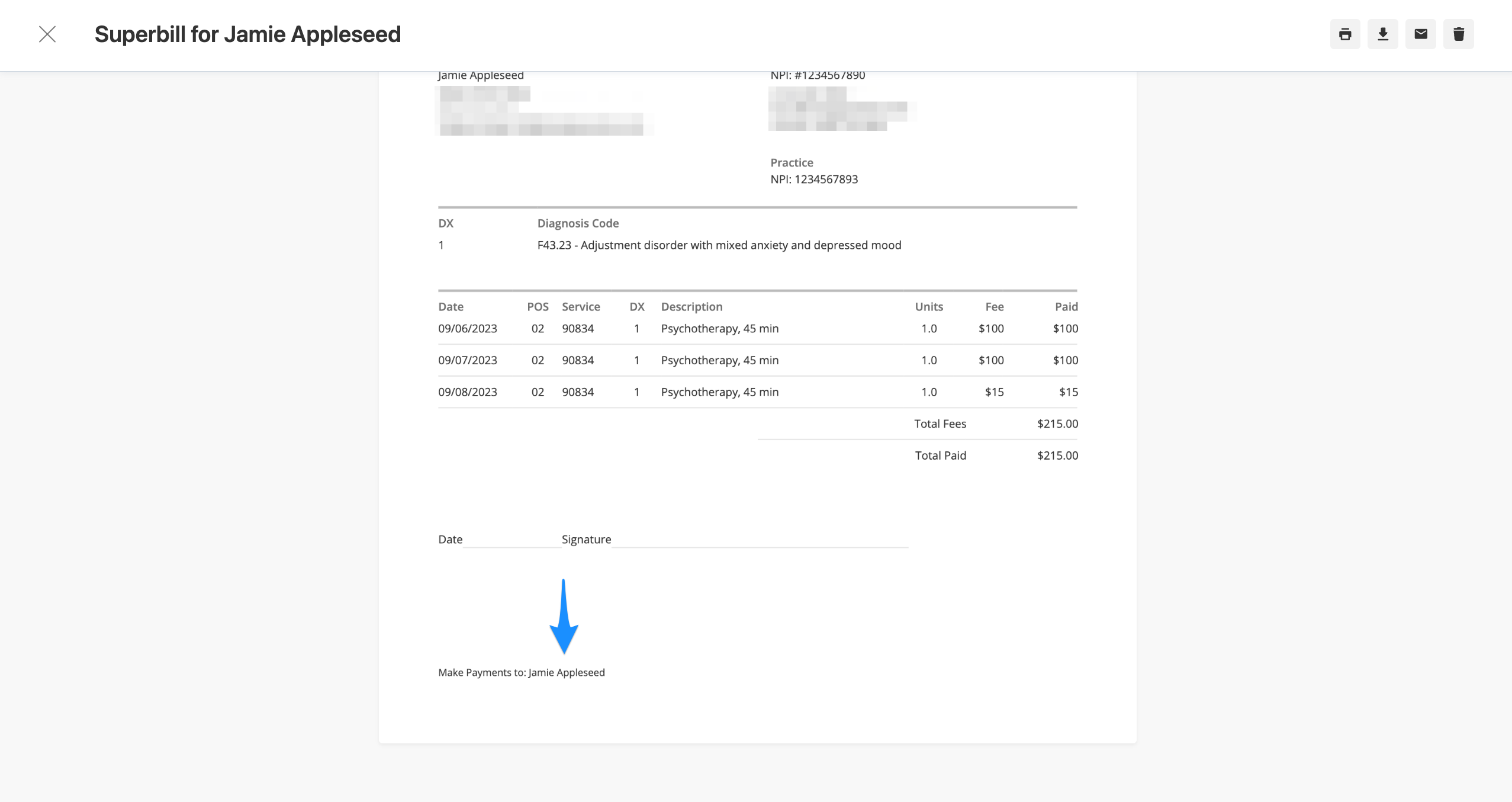The height and width of the screenshot is (802, 1512).
Task: Select the 09/06/2023 session row
Action: [467, 328]
